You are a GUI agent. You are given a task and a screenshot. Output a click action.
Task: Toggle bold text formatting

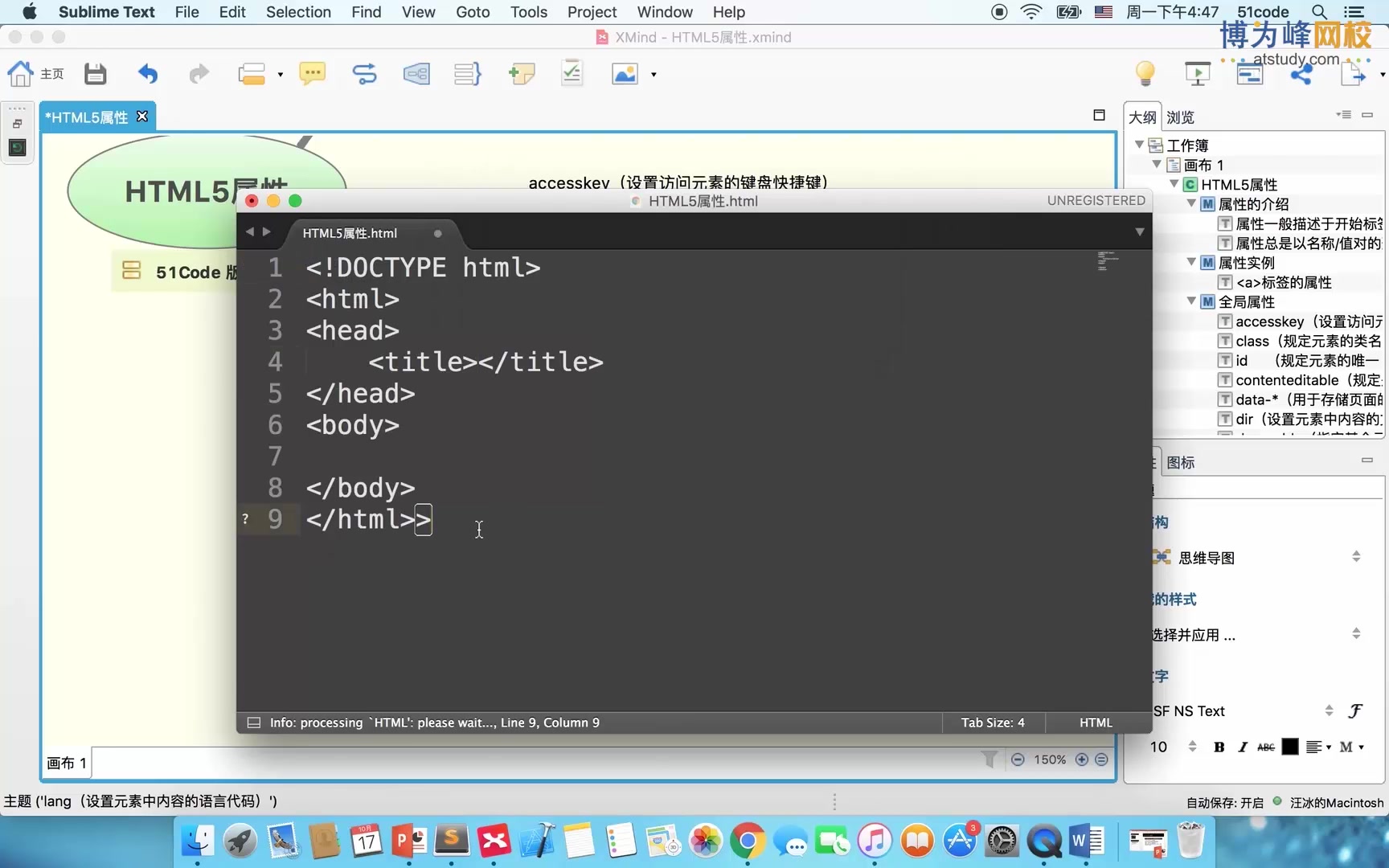pyautogui.click(x=1219, y=747)
